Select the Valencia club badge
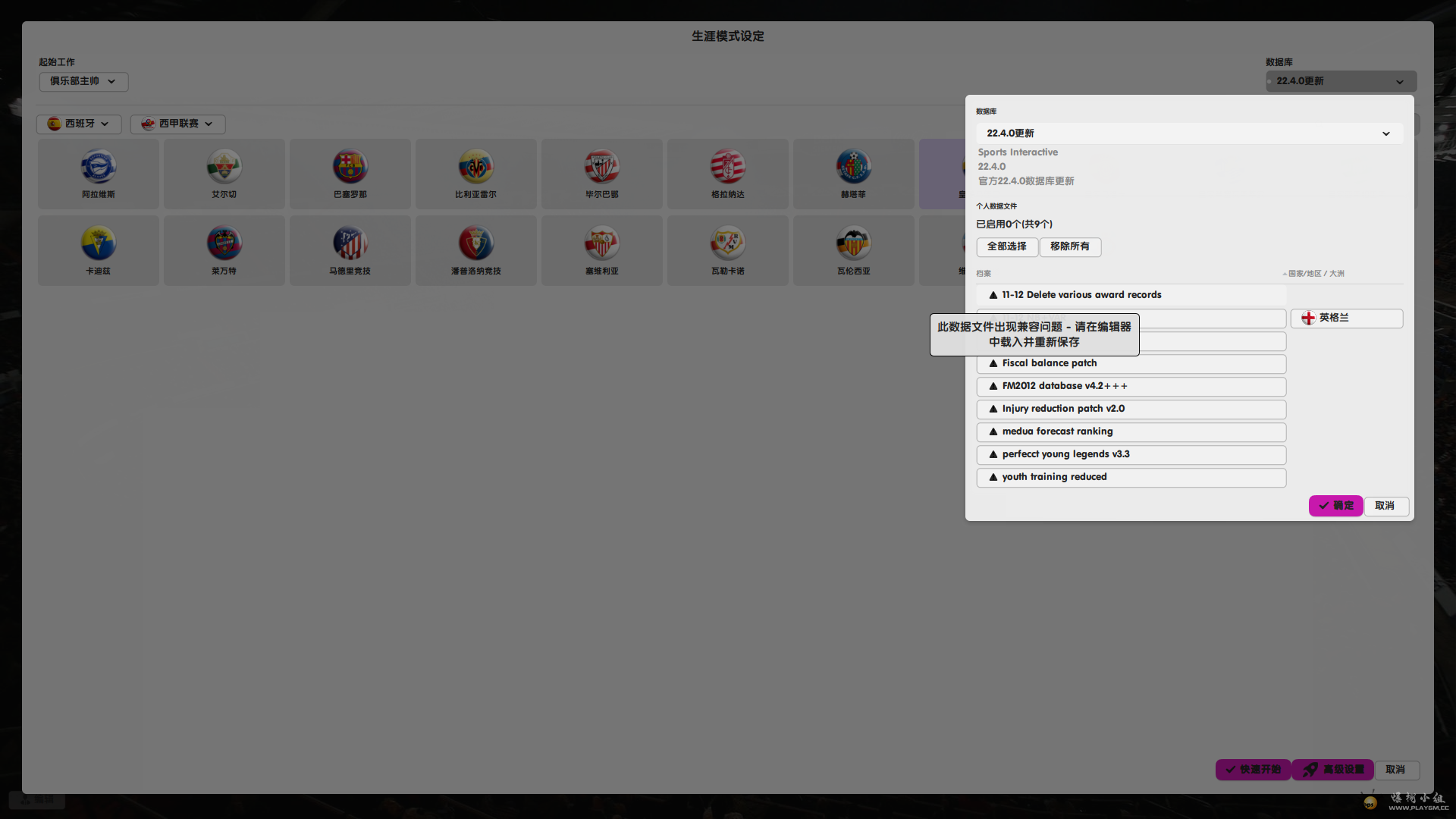Image resolution: width=1456 pixels, height=819 pixels. 853,243
